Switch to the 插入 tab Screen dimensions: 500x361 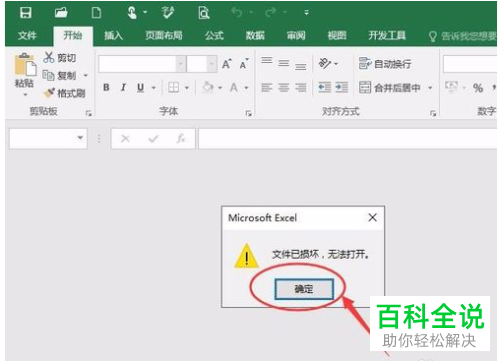[x=113, y=35]
